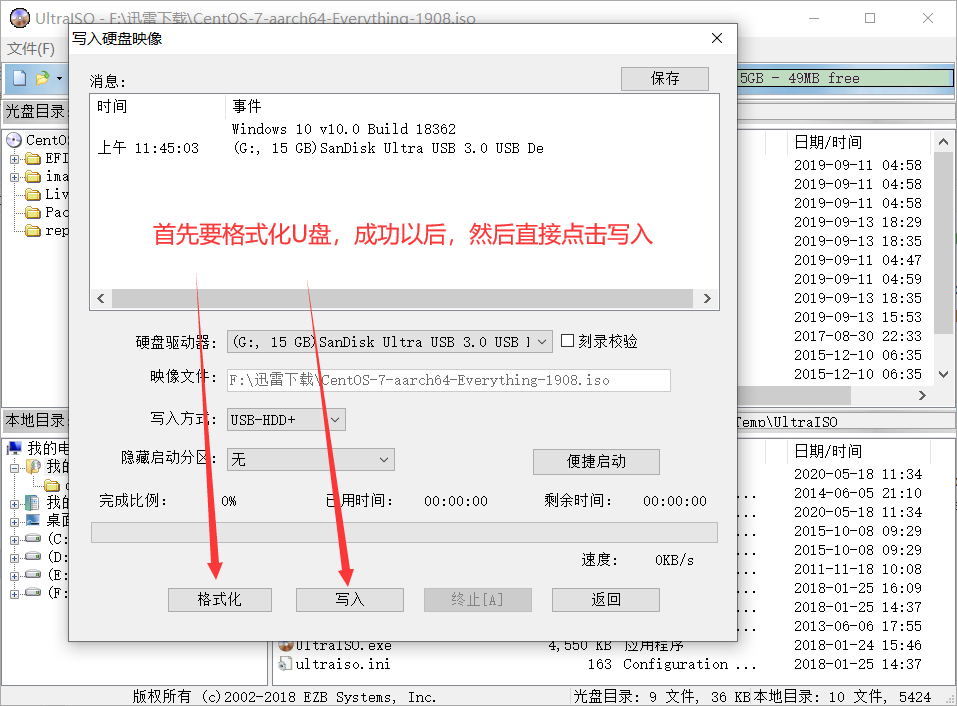Click the 返回 return button
The width and height of the screenshot is (957, 706).
(605, 600)
